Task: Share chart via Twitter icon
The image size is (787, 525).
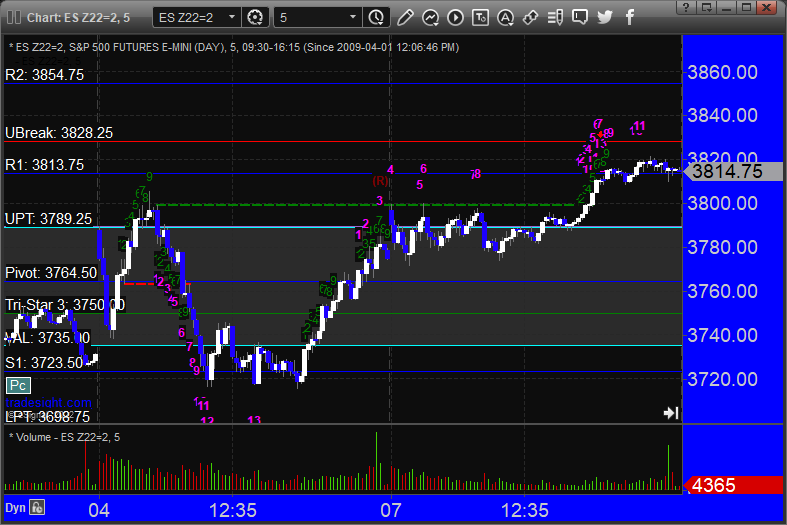Action: (605, 18)
